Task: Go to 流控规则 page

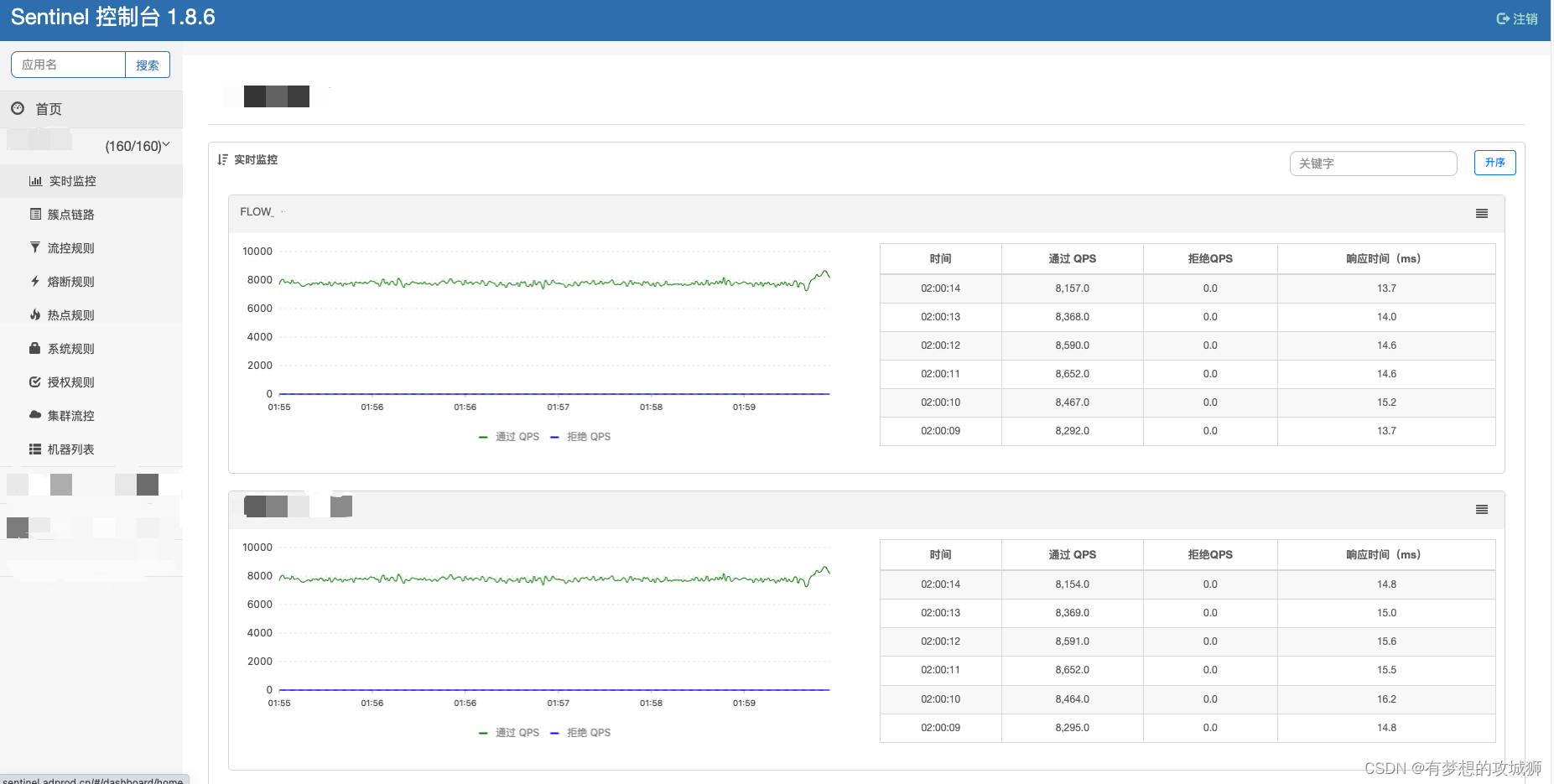Action: [91, 248]
